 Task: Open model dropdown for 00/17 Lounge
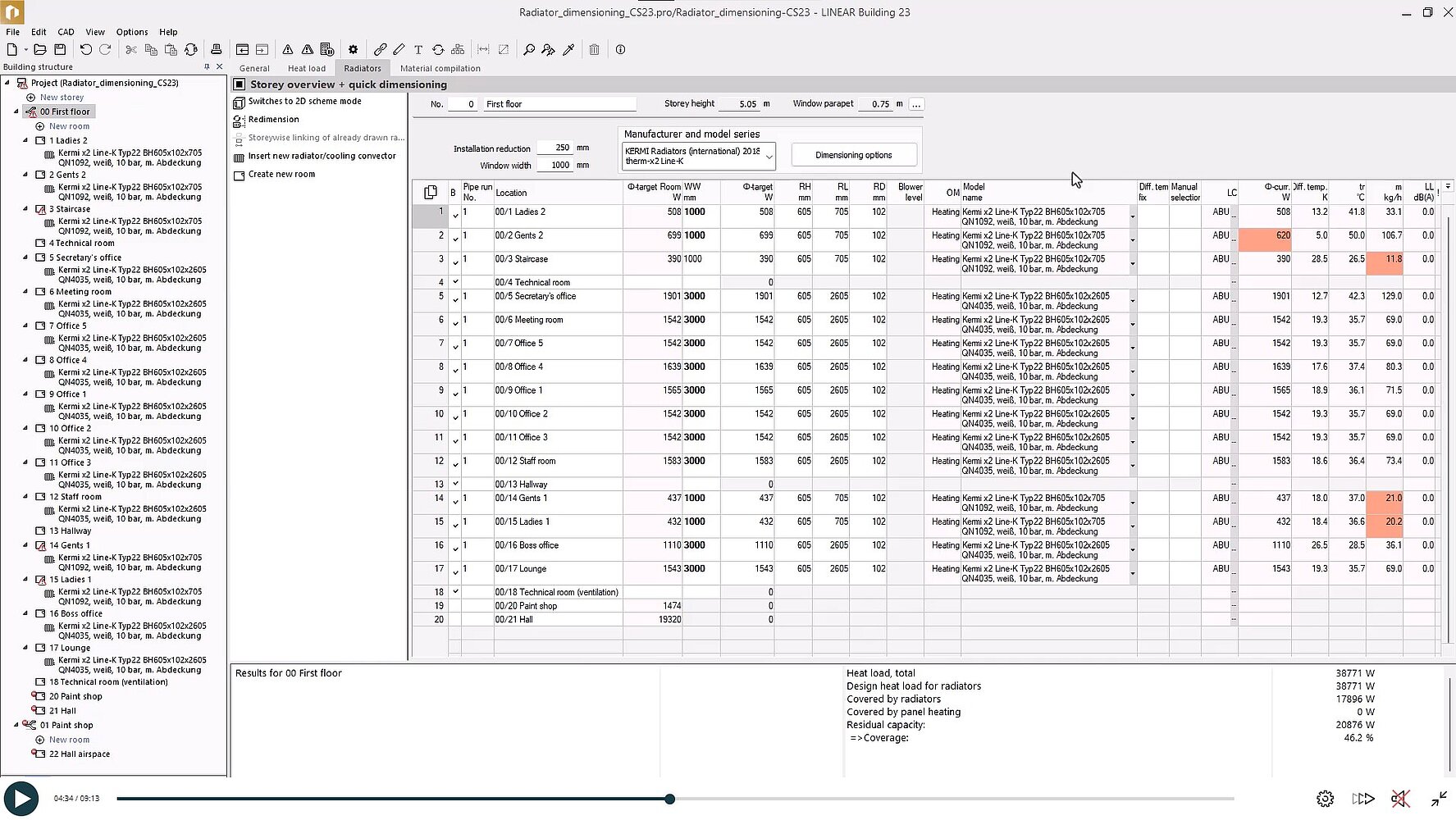pyautogui.click(x=1133, y=574)
